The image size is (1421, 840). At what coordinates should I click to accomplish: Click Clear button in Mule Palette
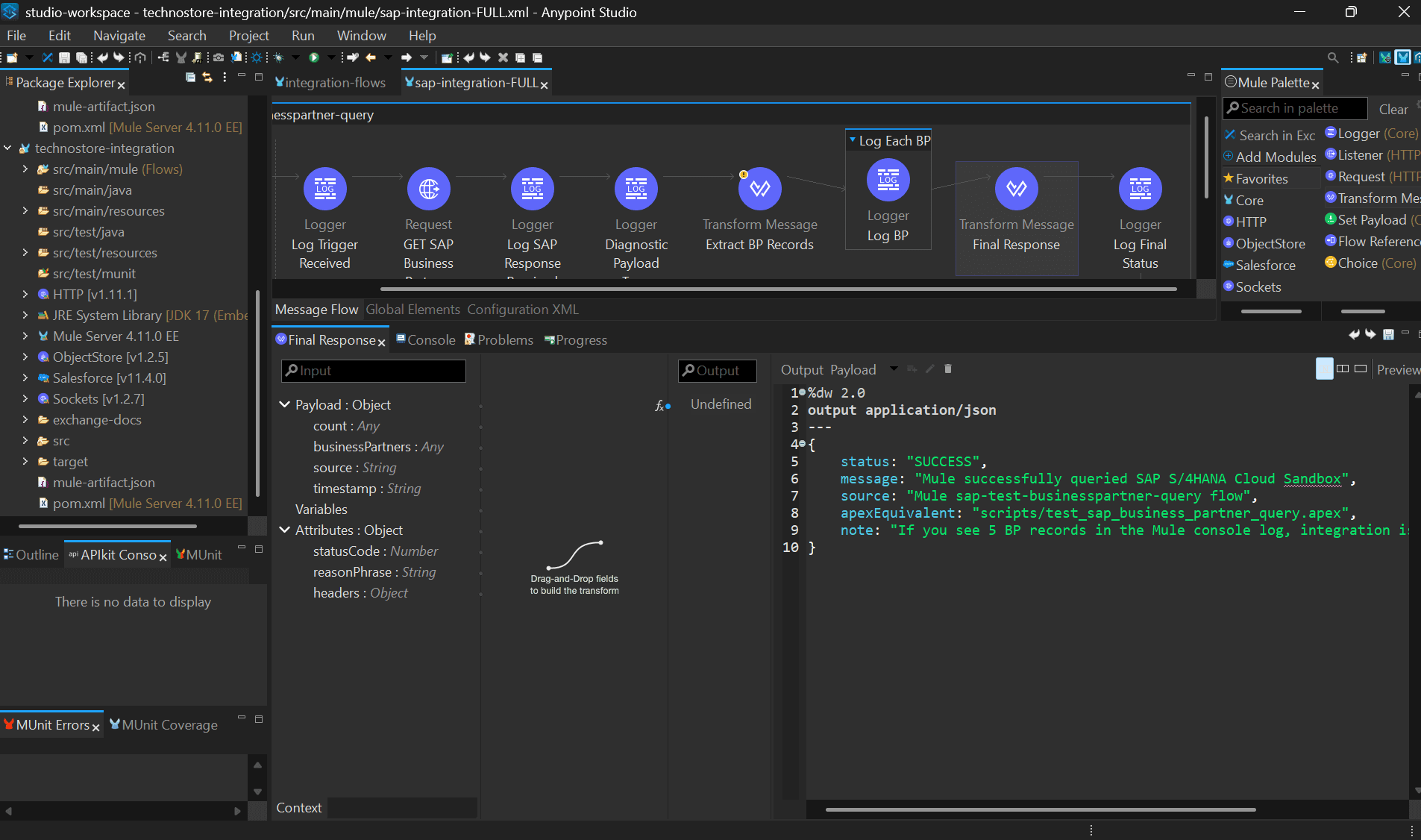point(1393,109)
